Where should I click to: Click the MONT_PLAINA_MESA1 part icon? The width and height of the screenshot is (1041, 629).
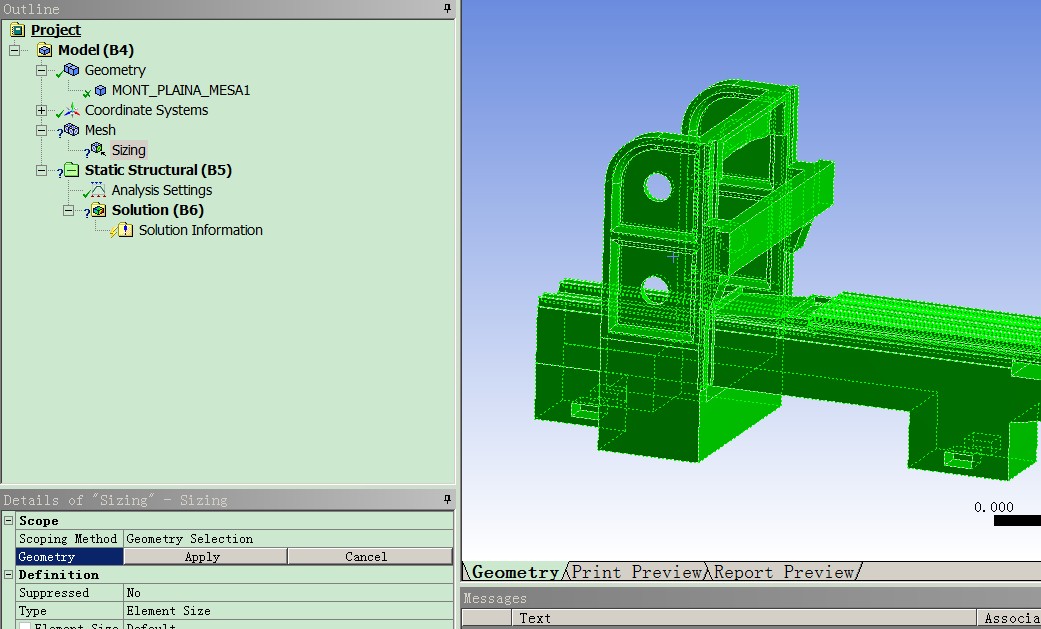point(100,90)
